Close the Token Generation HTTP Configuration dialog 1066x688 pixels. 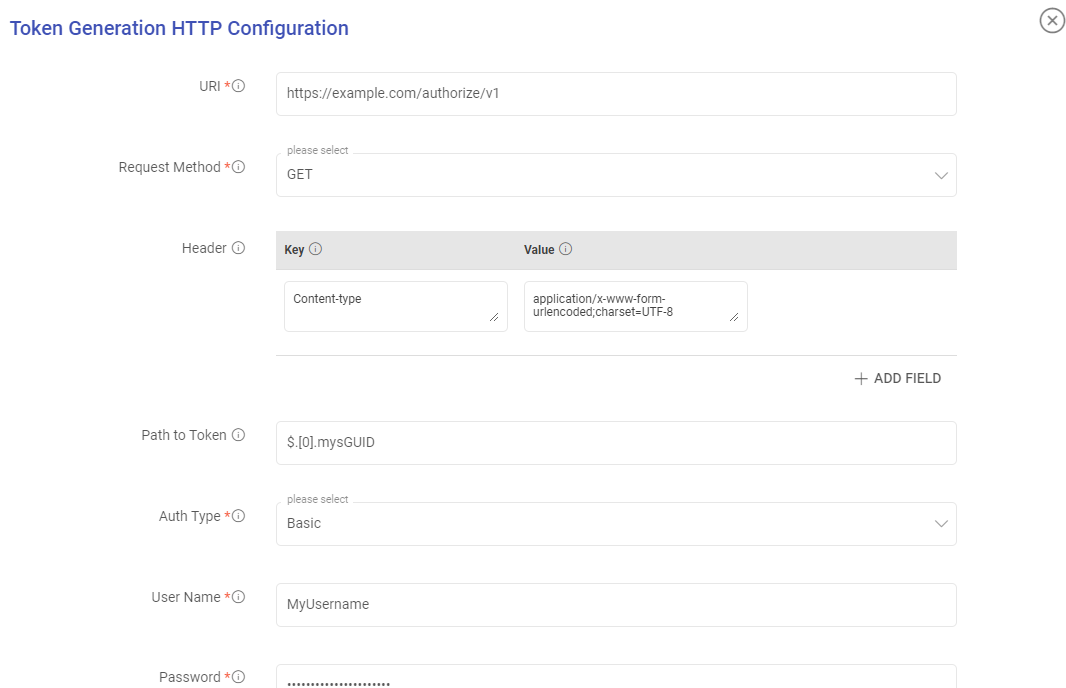coord(1052,20)
